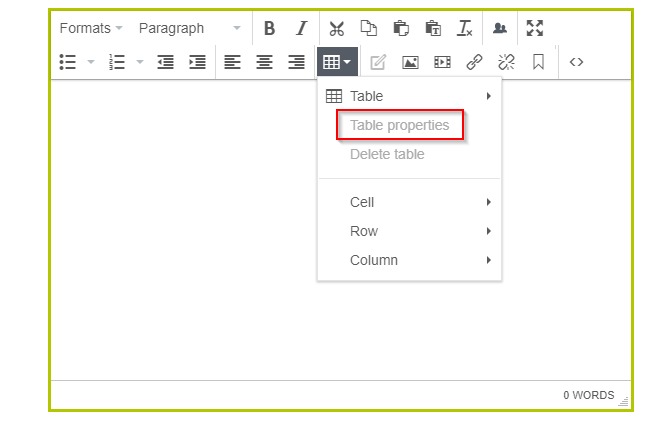Click the Cut scissors icon
This screenshot has width=651, height=423.
(x=336, y=29)
